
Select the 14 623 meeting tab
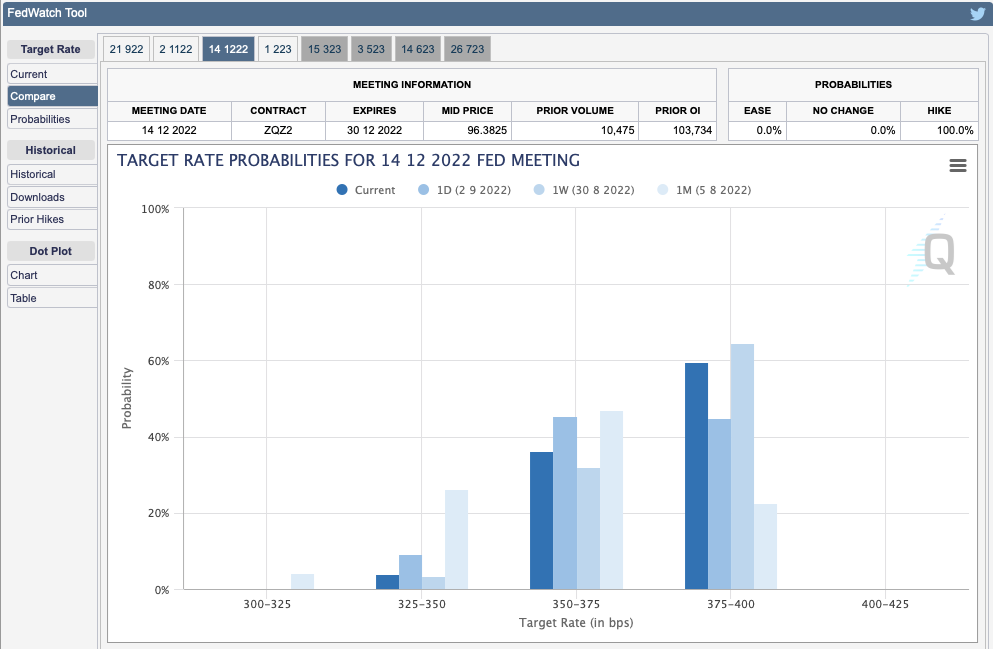(417, 49)
